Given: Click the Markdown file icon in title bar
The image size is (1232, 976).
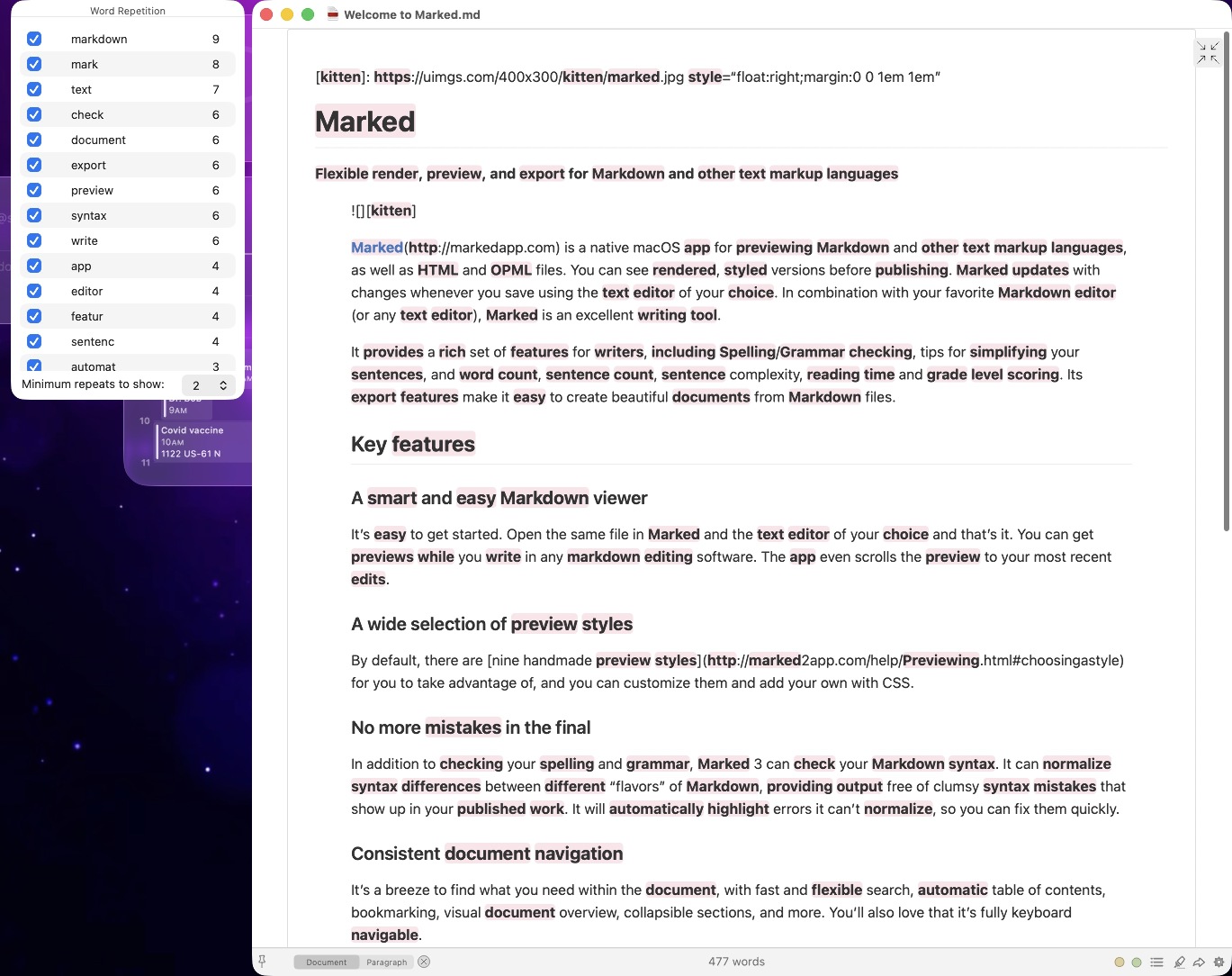Looking at the screenshot, I should pos(332,14).
